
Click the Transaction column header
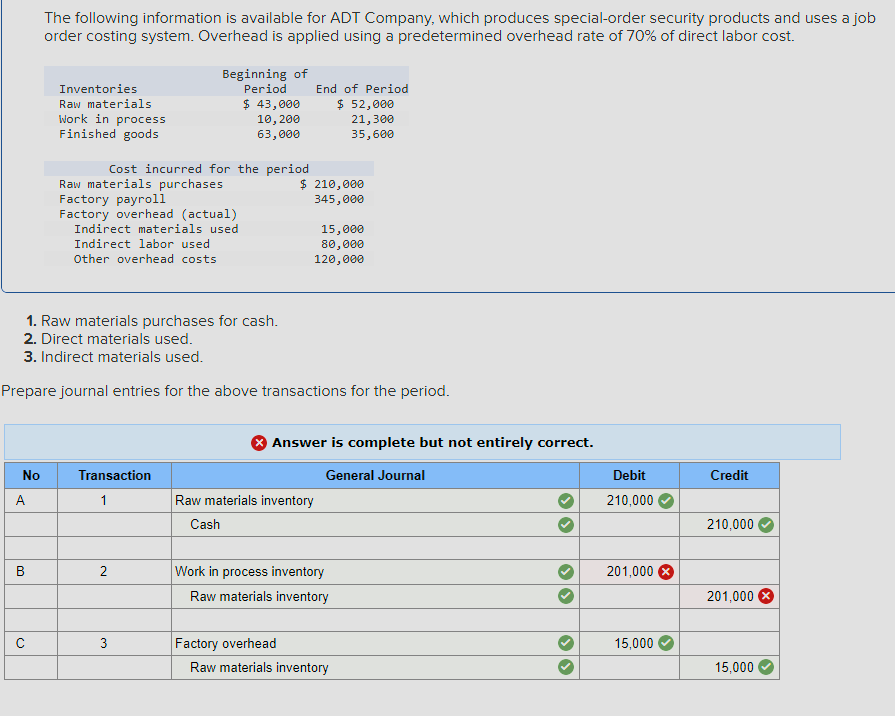pos(113,475)
